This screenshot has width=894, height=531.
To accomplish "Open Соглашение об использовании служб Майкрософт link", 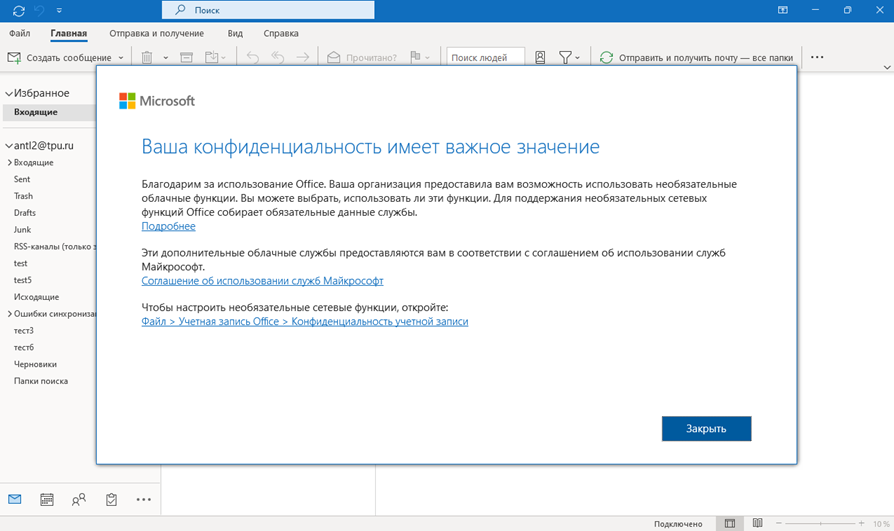I will coord(262,281).
